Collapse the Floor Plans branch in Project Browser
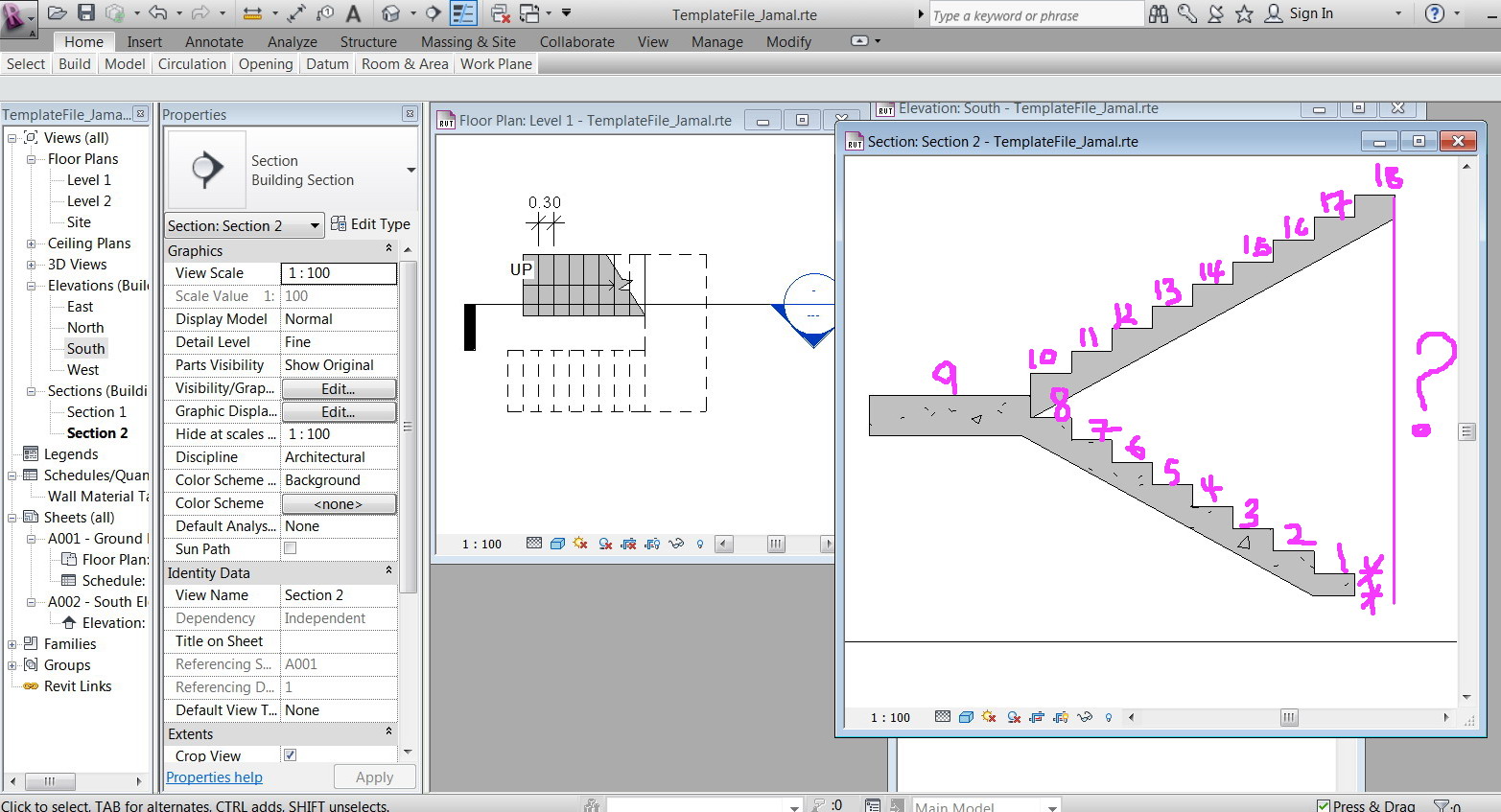 29,158
